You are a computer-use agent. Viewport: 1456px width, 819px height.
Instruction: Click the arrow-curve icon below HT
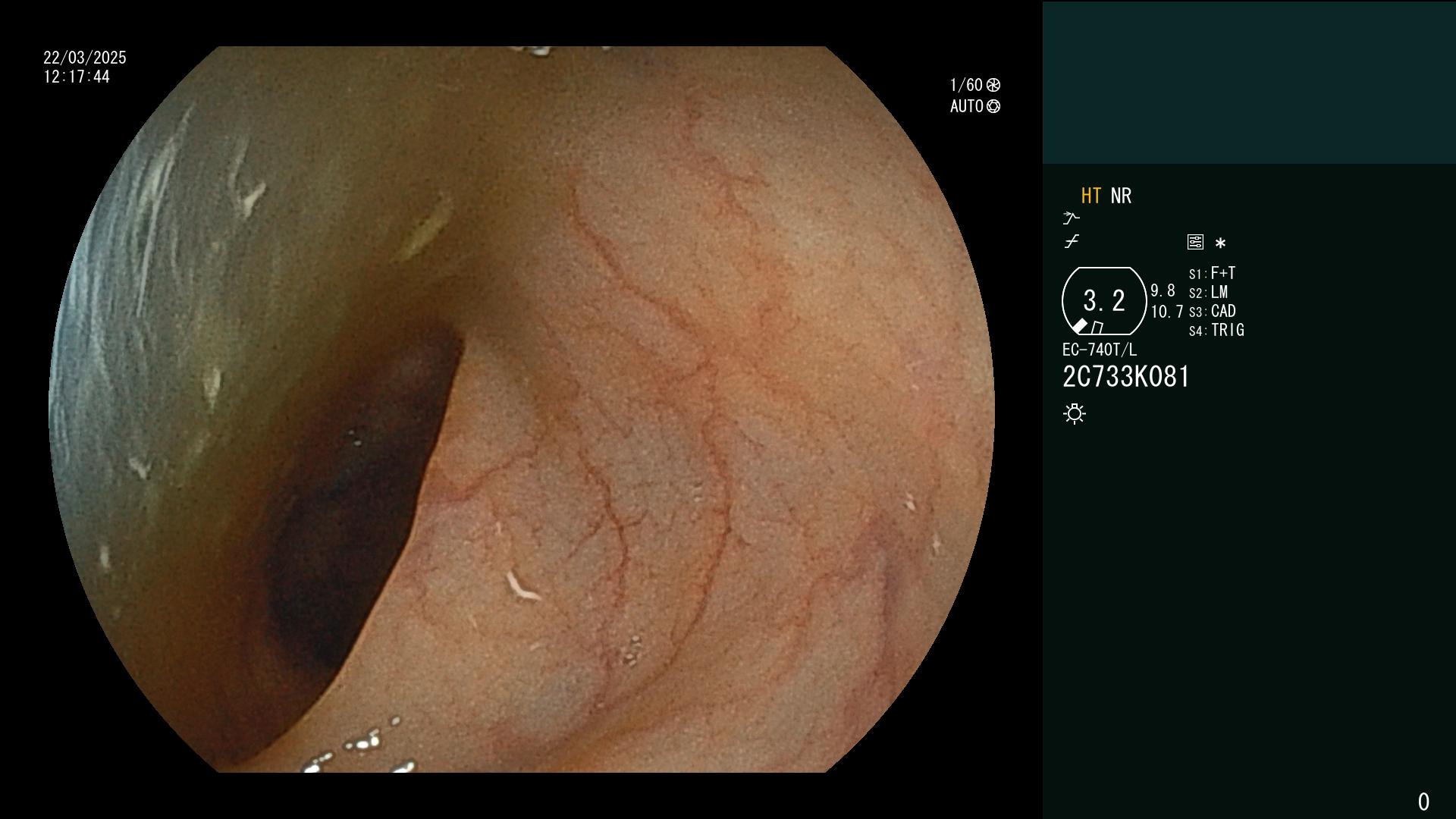pyautogui.click(x=1071, y=218)
